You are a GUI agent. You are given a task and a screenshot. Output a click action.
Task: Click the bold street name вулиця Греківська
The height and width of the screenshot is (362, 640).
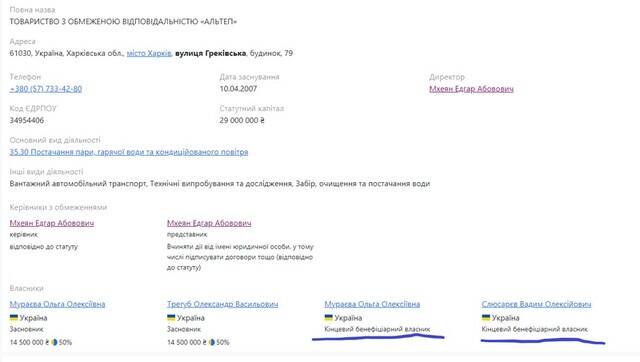pos(211,53)
